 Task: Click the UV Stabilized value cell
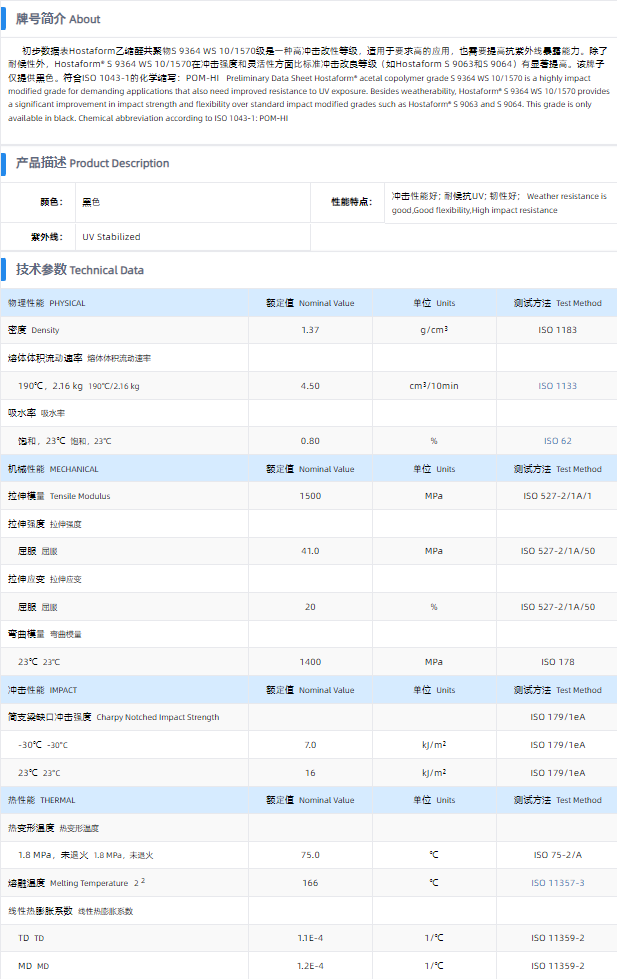(x=111, y=237)
